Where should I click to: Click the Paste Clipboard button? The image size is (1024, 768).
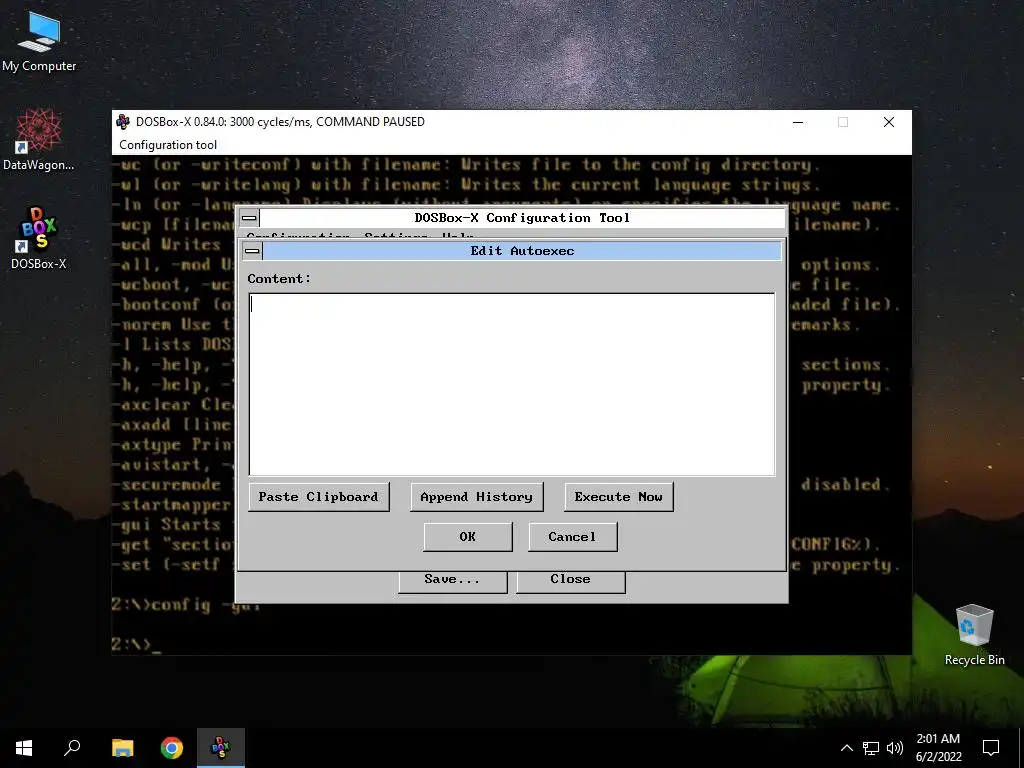[x=319, y=497]
